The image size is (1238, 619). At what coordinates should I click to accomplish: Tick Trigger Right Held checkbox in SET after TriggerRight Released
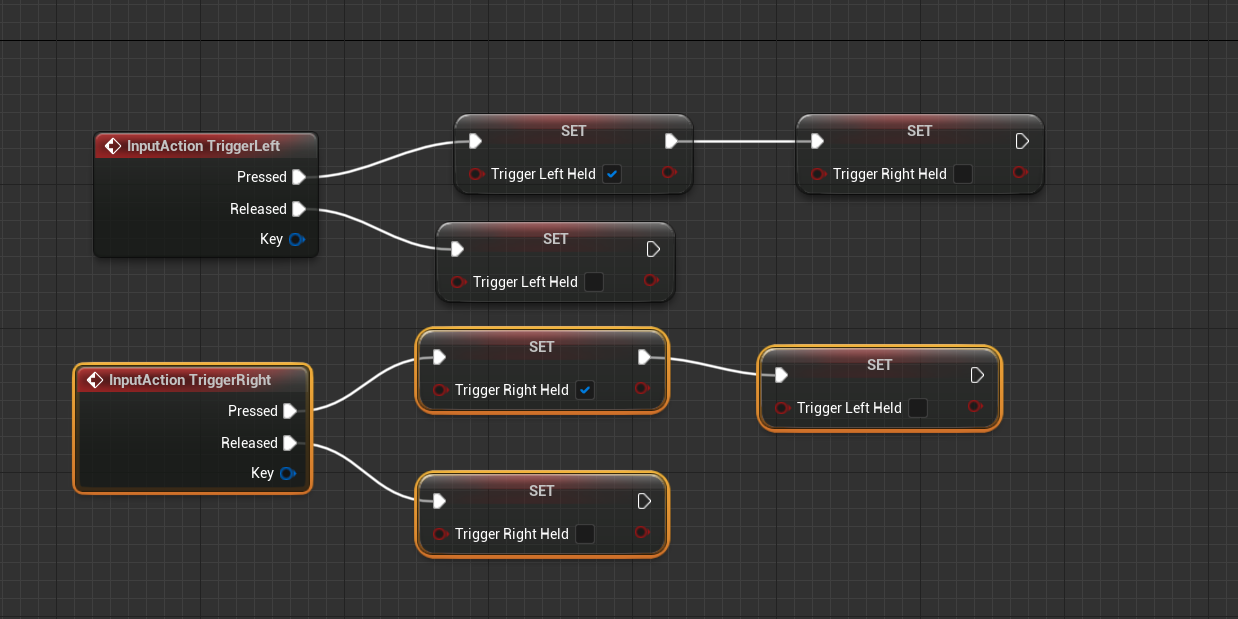pyautogui.click(x=585, y=534)
